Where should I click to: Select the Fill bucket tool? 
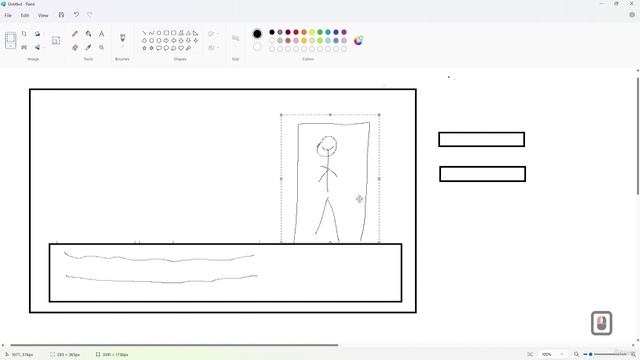click(x=88, y=34)
